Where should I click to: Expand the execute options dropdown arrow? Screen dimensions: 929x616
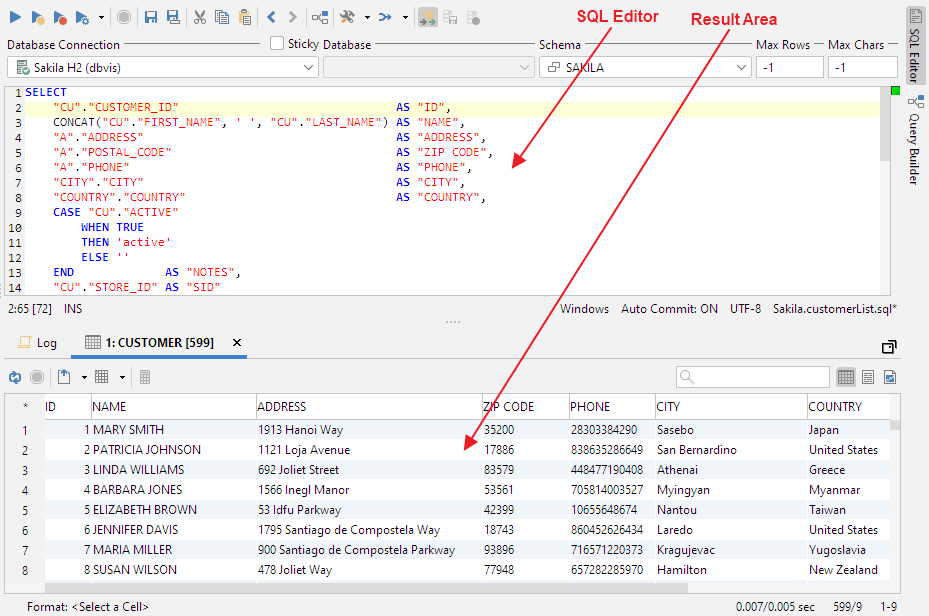coord(101,17)
